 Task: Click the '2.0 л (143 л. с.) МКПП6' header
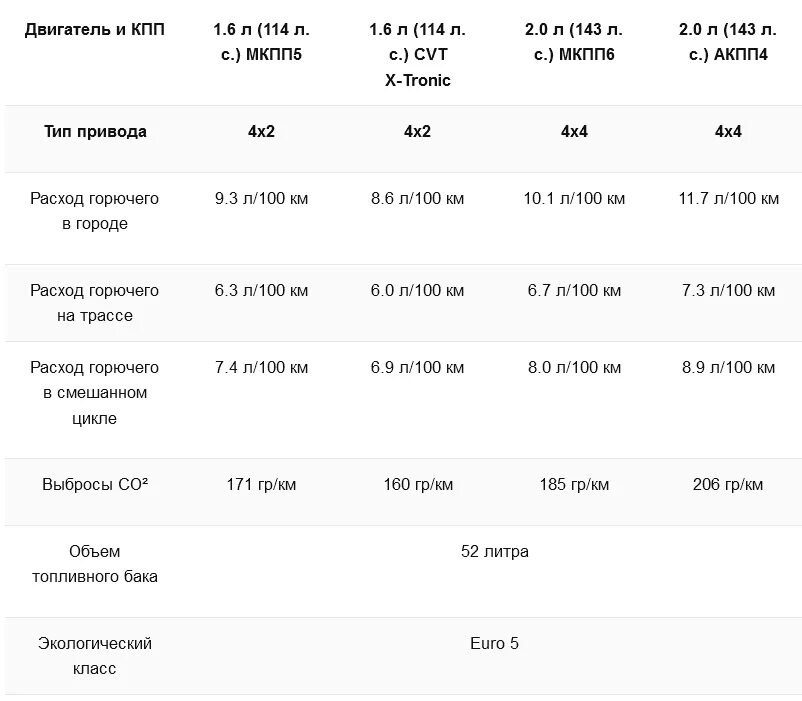click(574, 42)
